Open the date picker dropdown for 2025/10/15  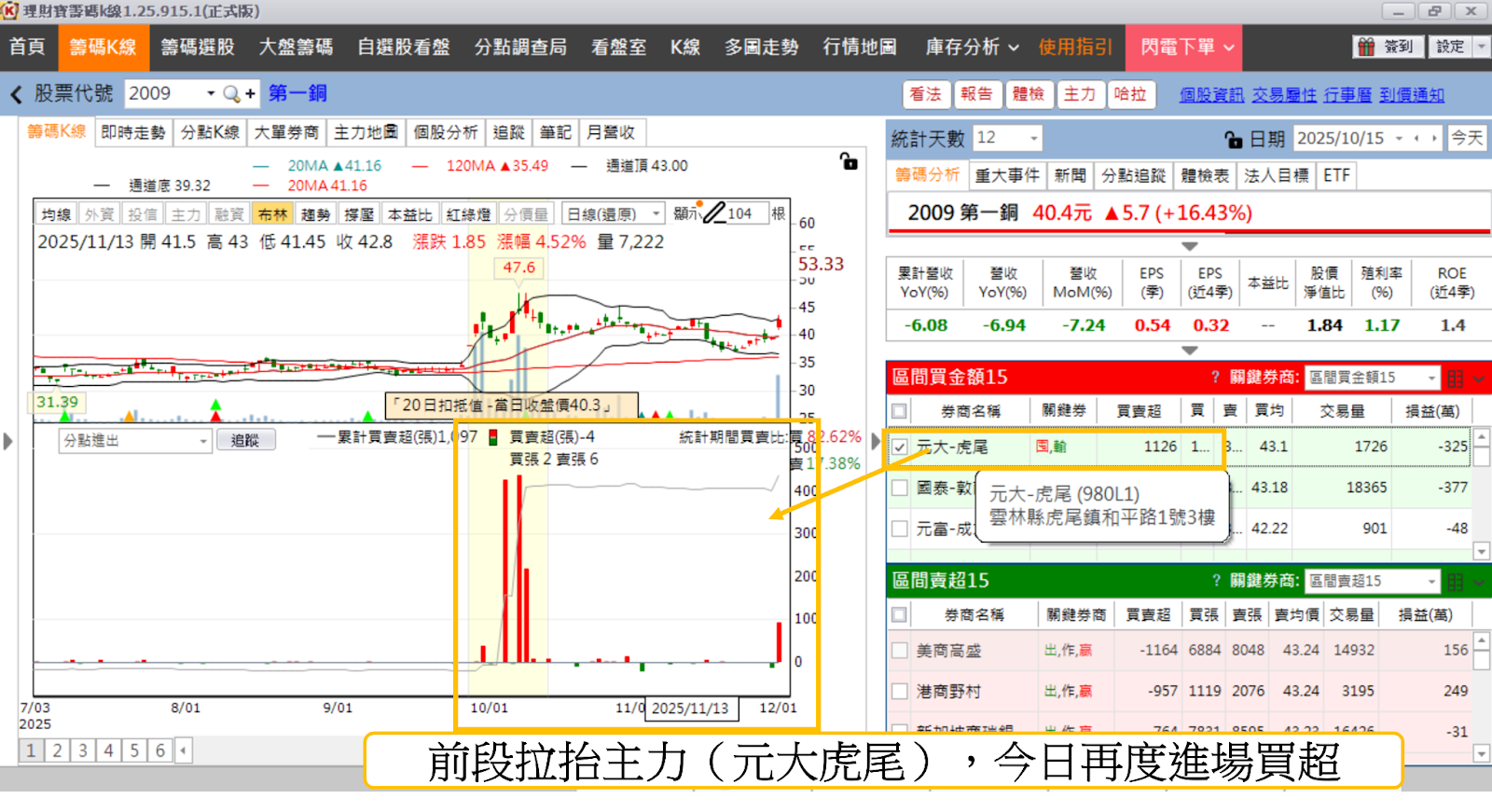pyautogui.click(x=1399, y=138)
